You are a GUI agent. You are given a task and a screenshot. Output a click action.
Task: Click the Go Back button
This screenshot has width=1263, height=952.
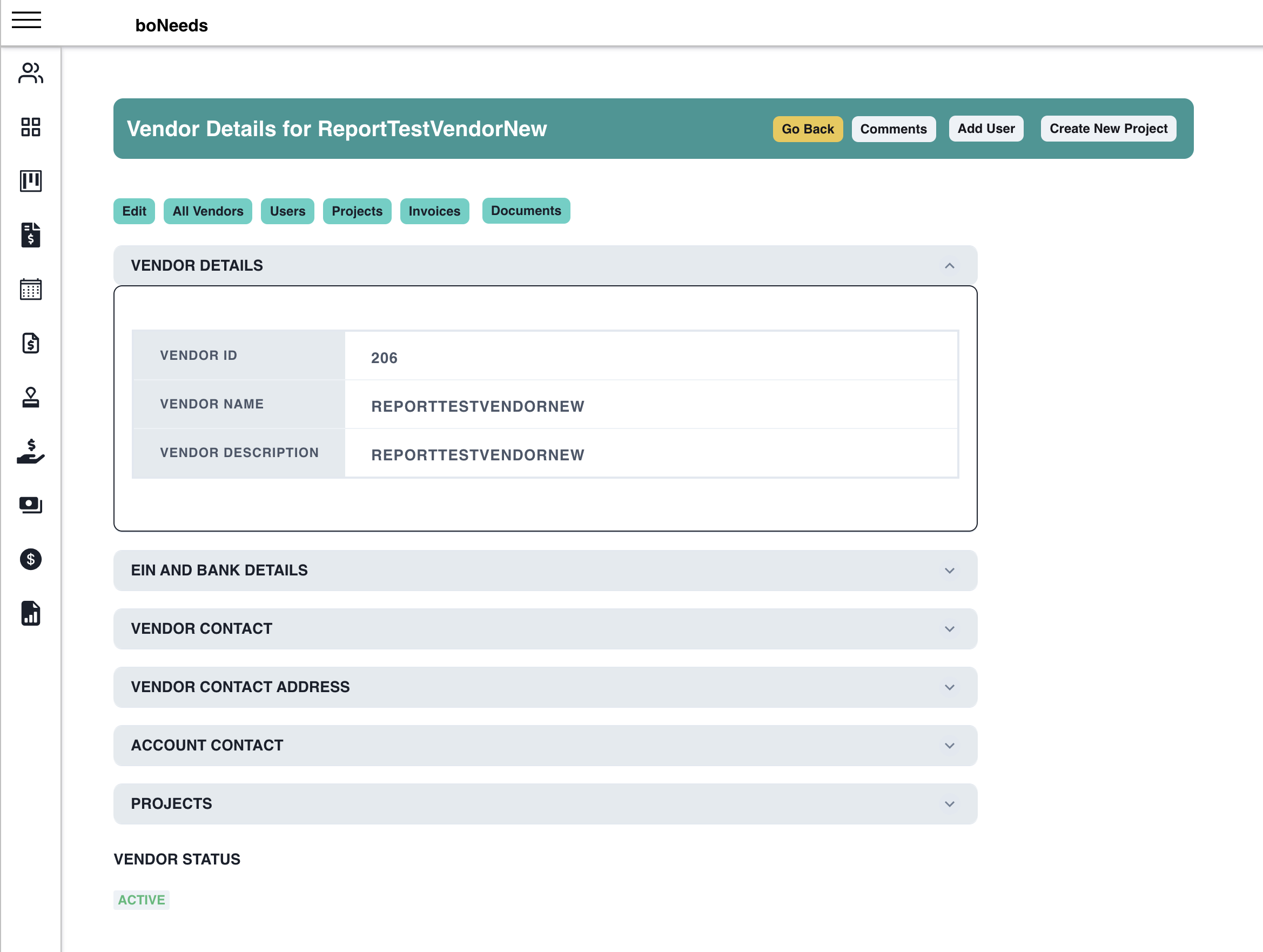(x=808, y=129)
